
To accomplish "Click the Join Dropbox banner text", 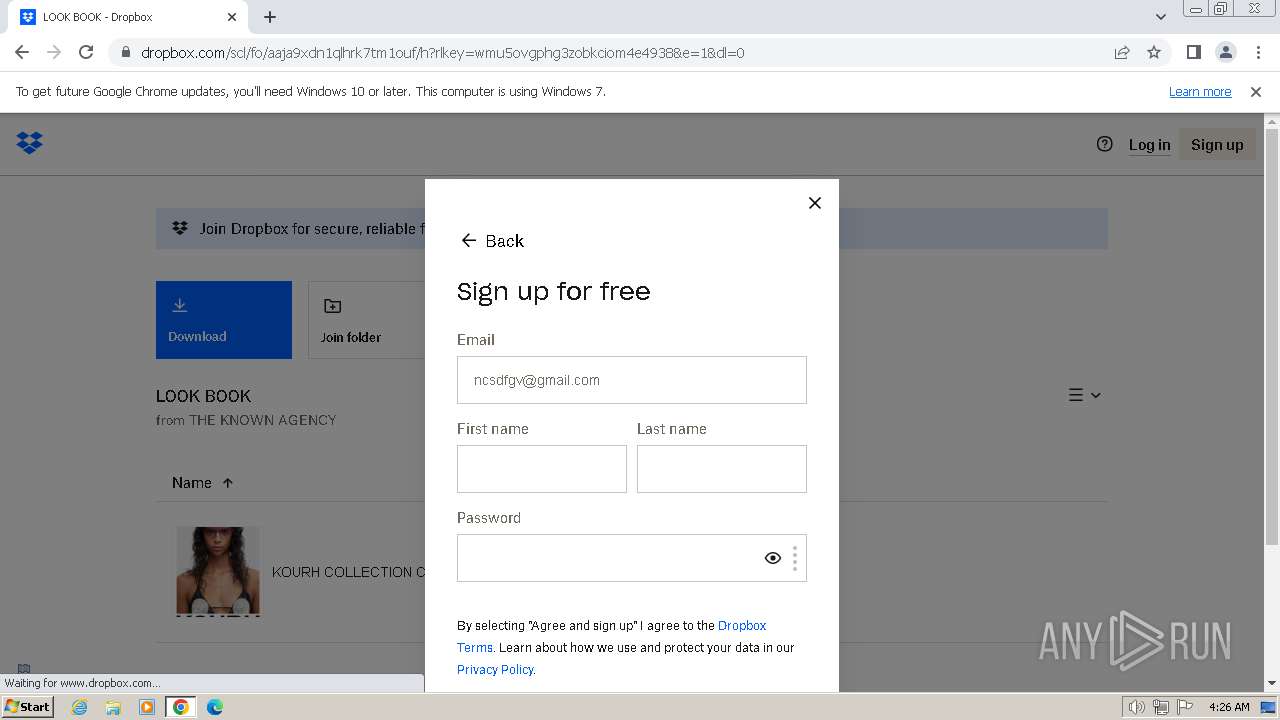I will [x=312, y=229].
